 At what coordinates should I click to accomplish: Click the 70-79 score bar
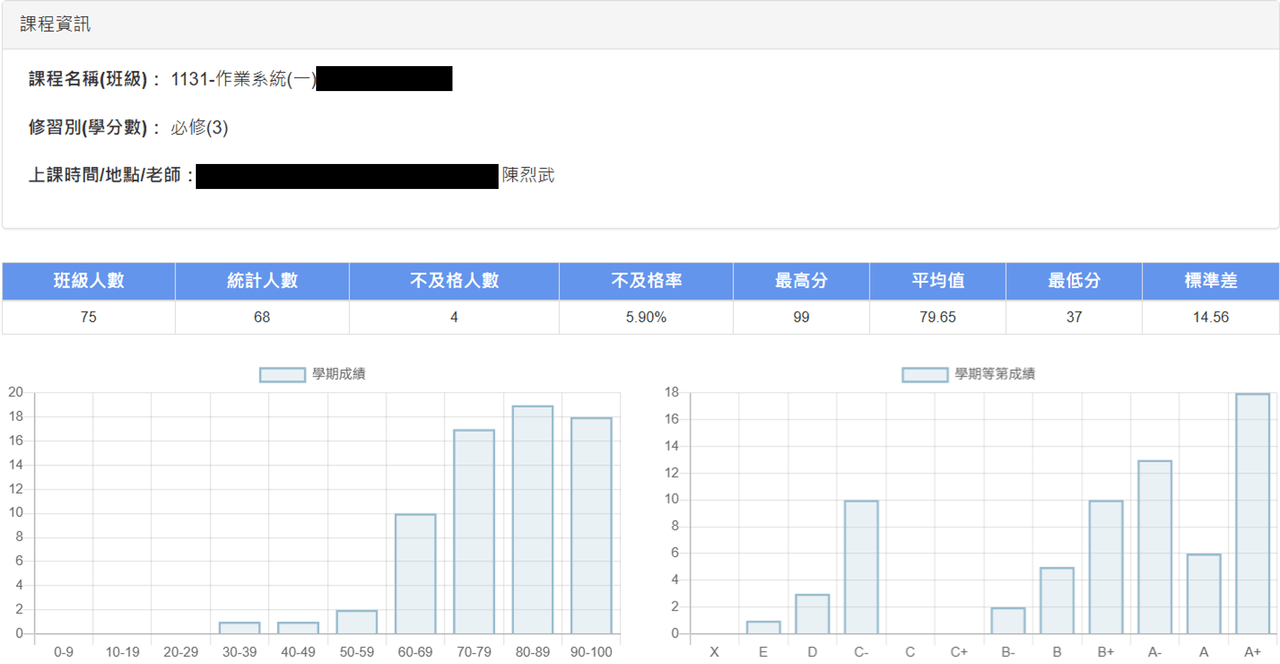pyautogui.click(x=474, y=532)
